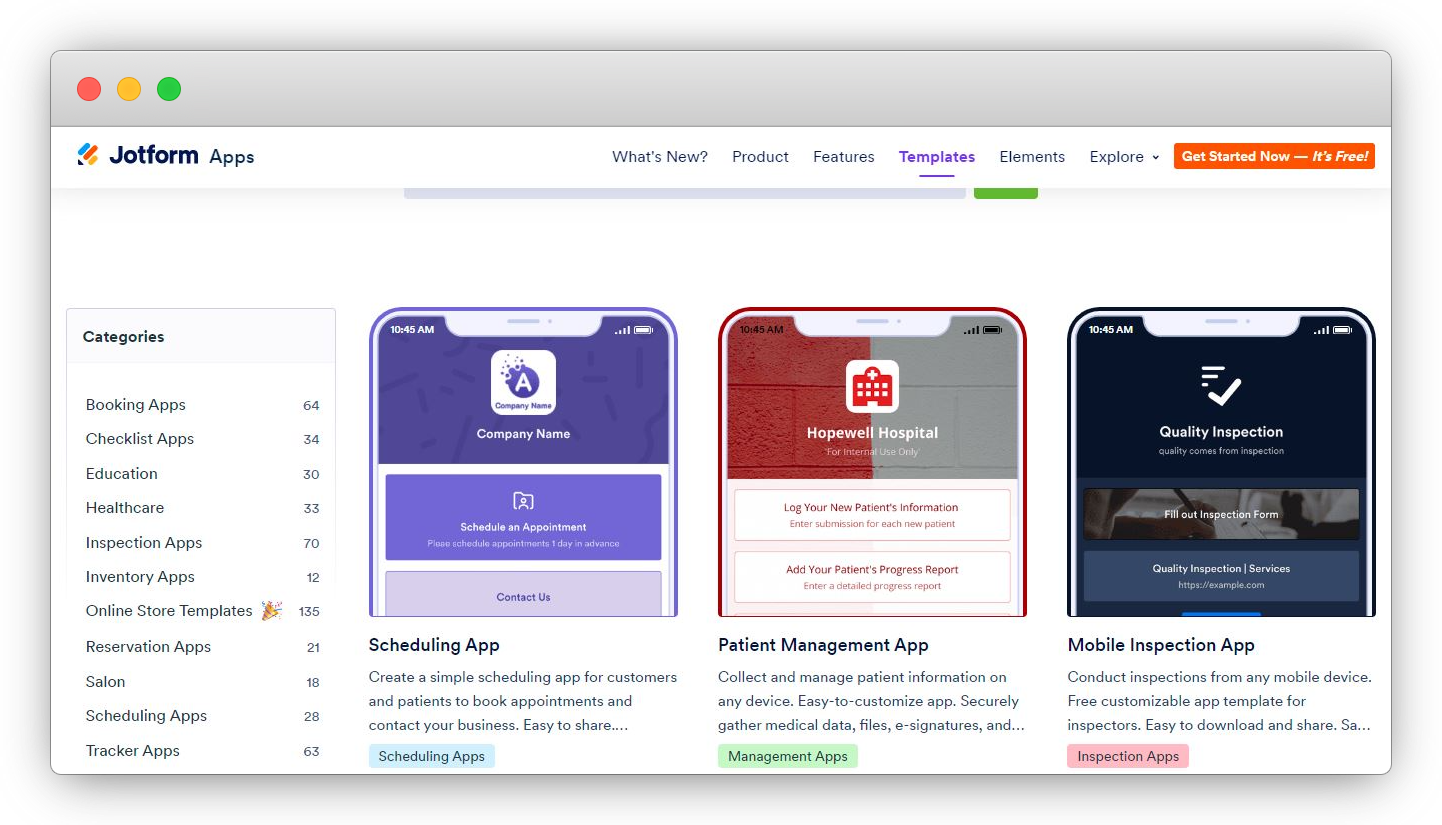Click inside the search input field
Image resolution: width=1442 pixels, height=825 pixels.
(684, 191)
